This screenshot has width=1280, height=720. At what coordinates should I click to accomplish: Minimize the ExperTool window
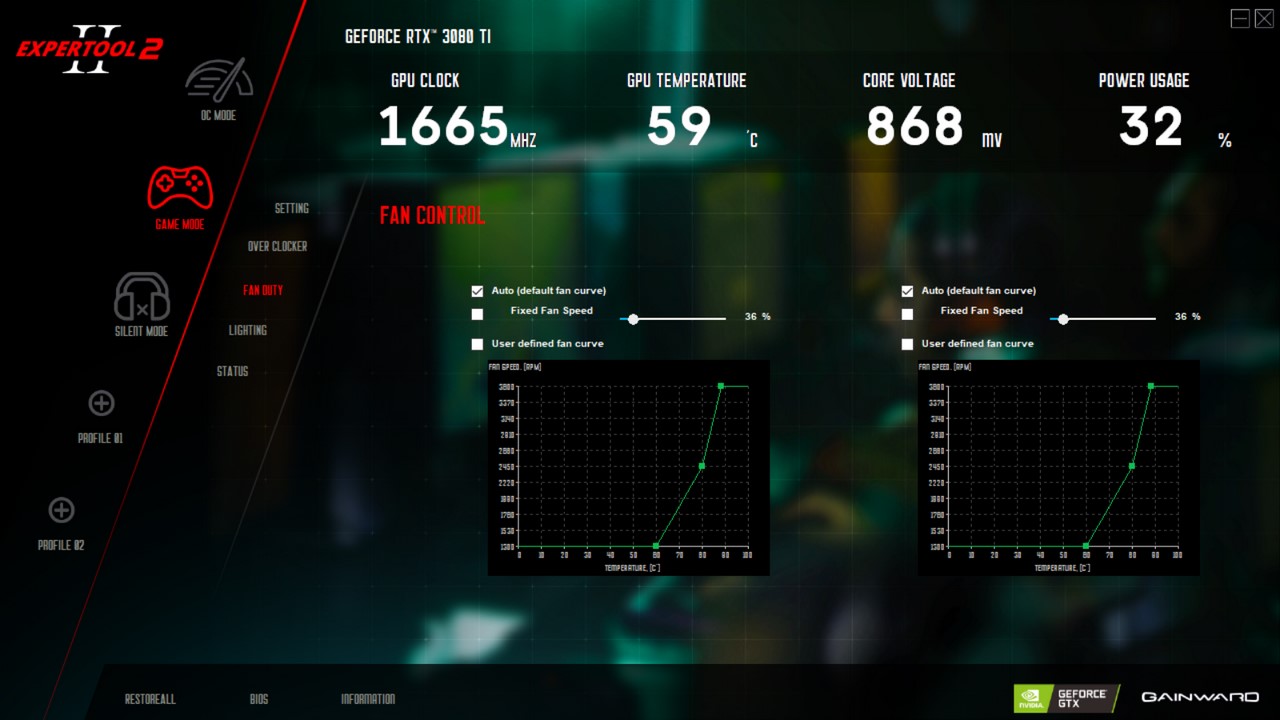pos(1240,18)
